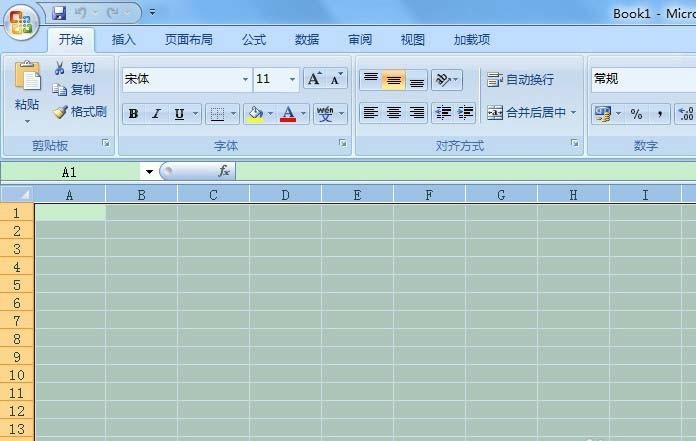Toggle italic formatting

point(156,114)
